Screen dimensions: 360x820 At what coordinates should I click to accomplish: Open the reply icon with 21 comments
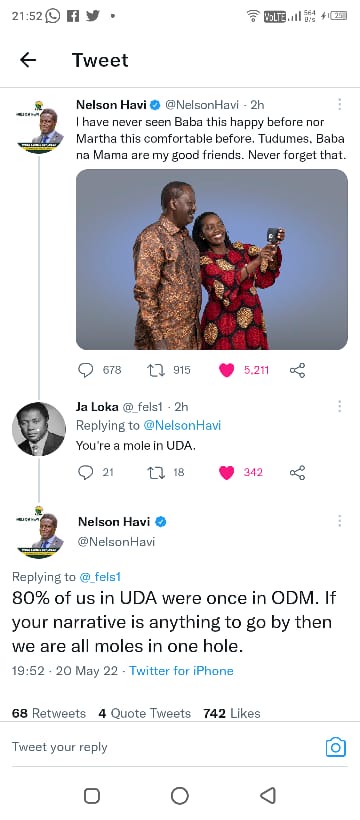click(85, 472)
